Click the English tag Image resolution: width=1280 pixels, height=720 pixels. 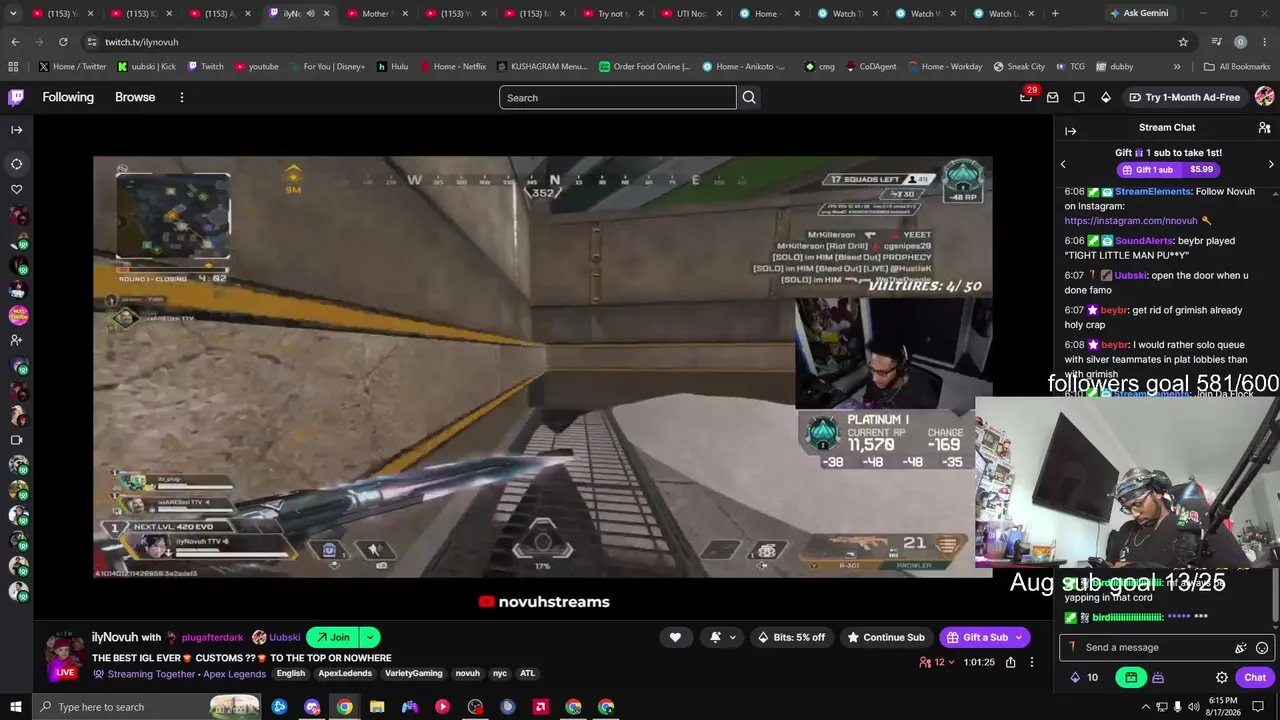click(x=291, y=673)
